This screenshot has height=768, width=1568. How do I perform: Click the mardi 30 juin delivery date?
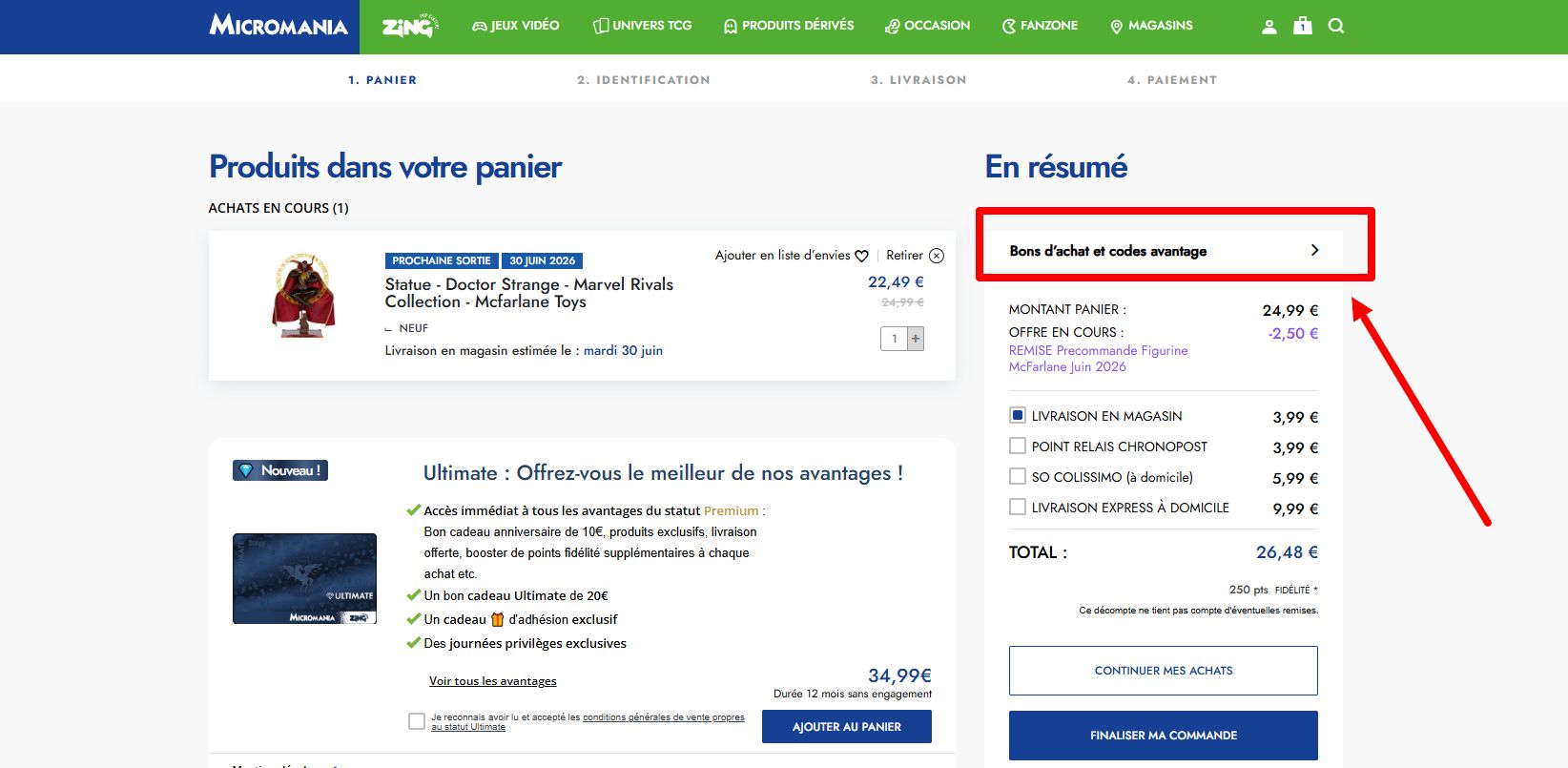coord(623,351)
